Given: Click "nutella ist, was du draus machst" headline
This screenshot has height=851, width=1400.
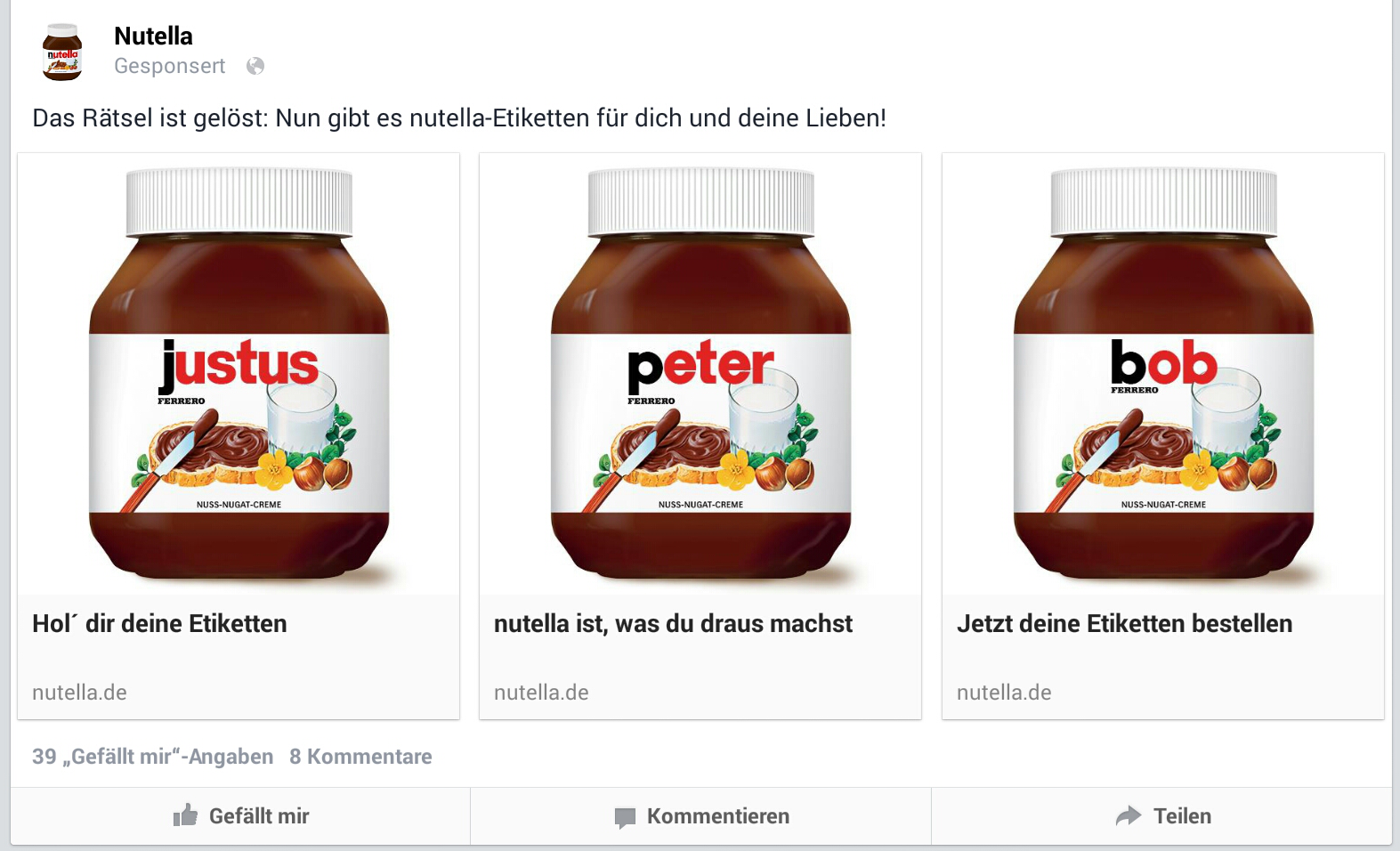Looking at the screenshot, I should (x=673, y=623).
